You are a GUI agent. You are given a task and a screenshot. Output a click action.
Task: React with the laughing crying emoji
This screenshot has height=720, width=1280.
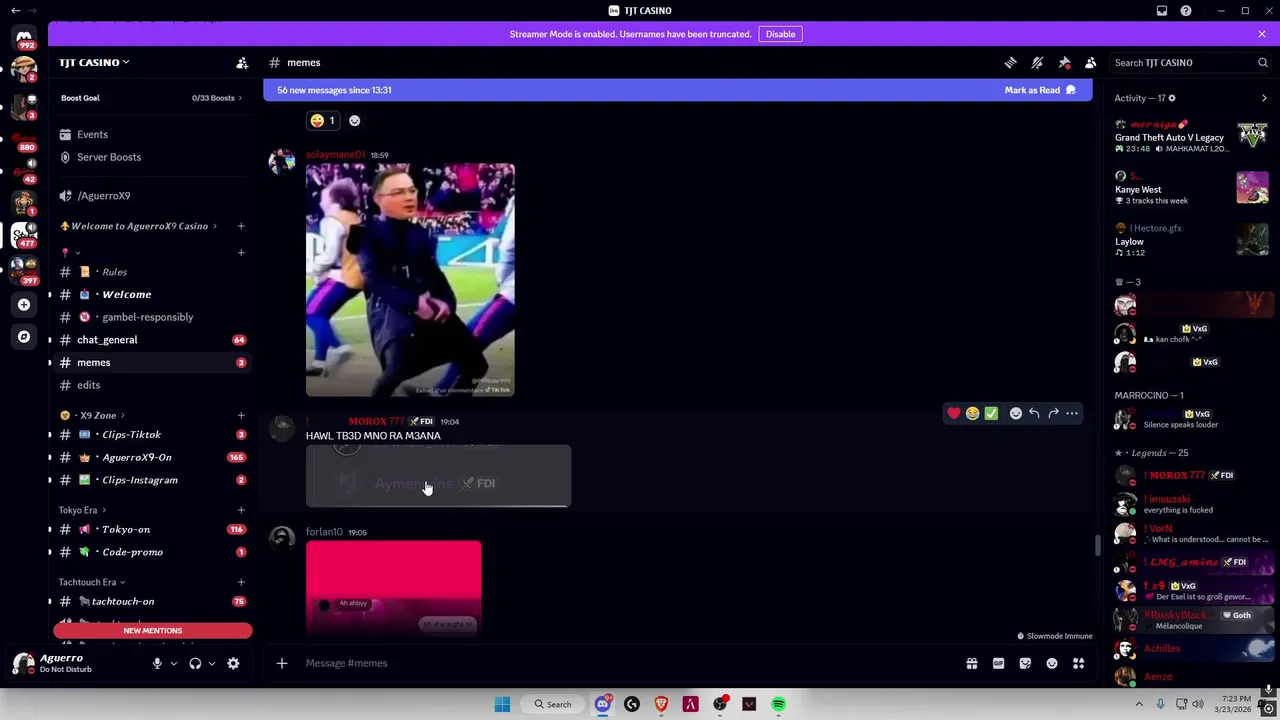pyautogui.click(x=972, y=413)
